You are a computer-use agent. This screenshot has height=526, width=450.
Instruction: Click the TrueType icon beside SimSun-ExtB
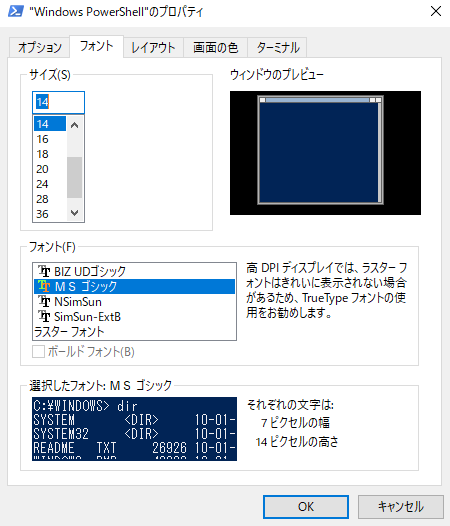44,316
